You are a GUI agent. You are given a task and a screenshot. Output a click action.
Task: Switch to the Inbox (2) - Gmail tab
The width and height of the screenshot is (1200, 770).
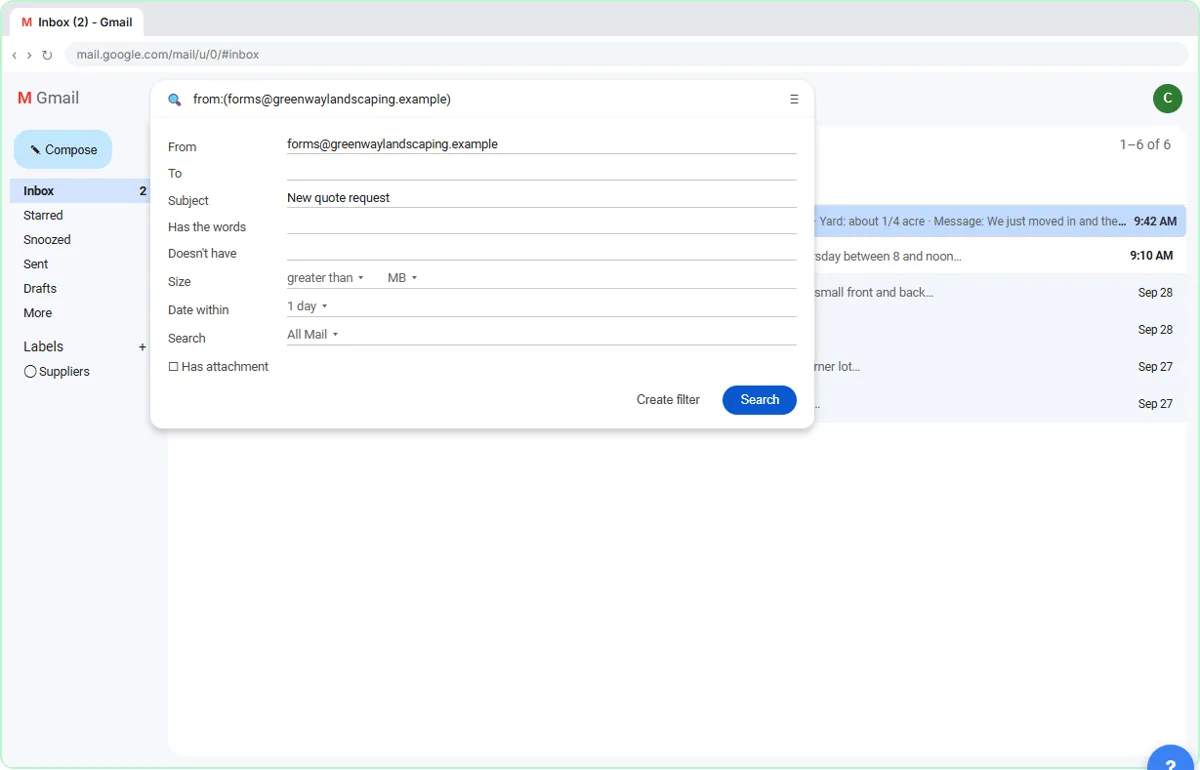[x=77, y=22]
